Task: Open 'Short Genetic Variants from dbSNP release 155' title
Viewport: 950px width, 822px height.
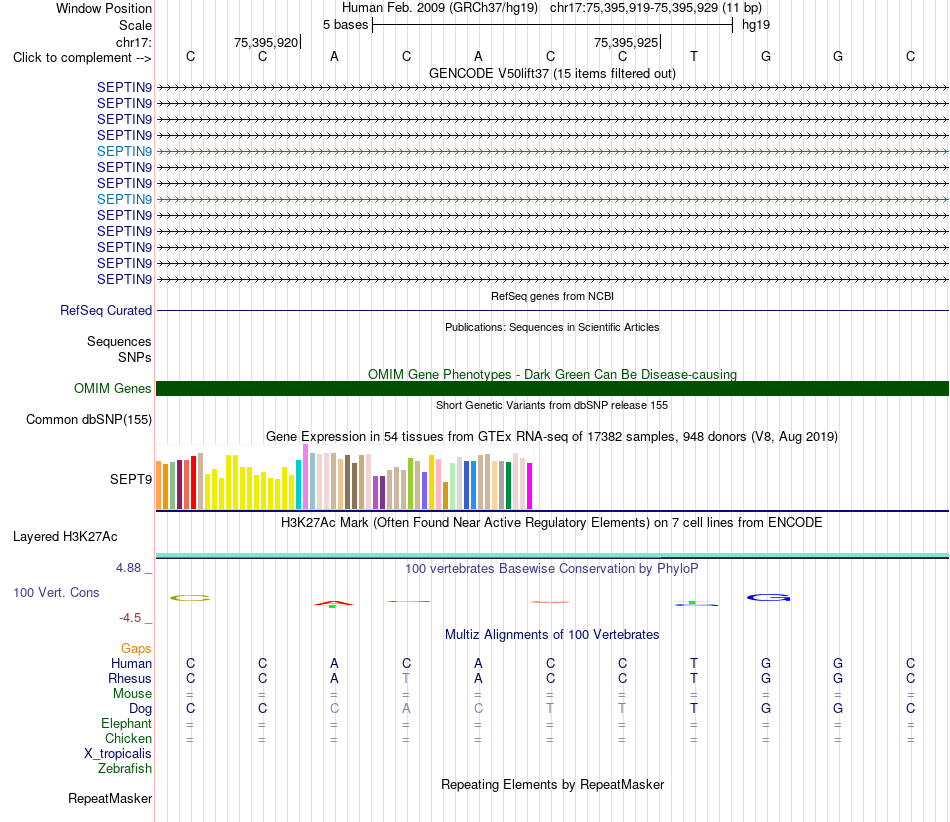Action: (552, 405)
